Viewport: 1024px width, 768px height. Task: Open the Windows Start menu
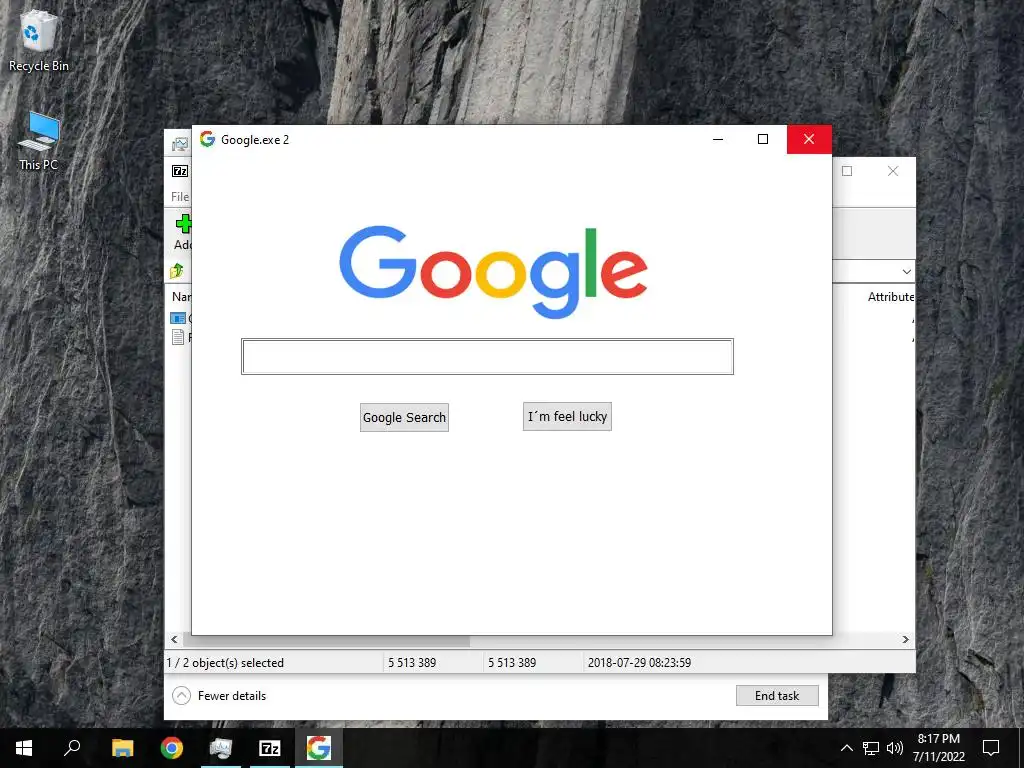[24, 748]
